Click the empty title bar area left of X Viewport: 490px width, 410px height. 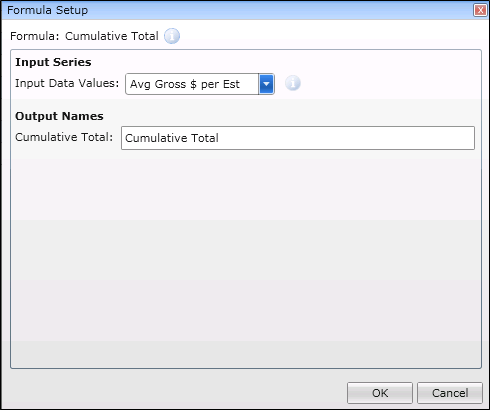click(280, 10)
